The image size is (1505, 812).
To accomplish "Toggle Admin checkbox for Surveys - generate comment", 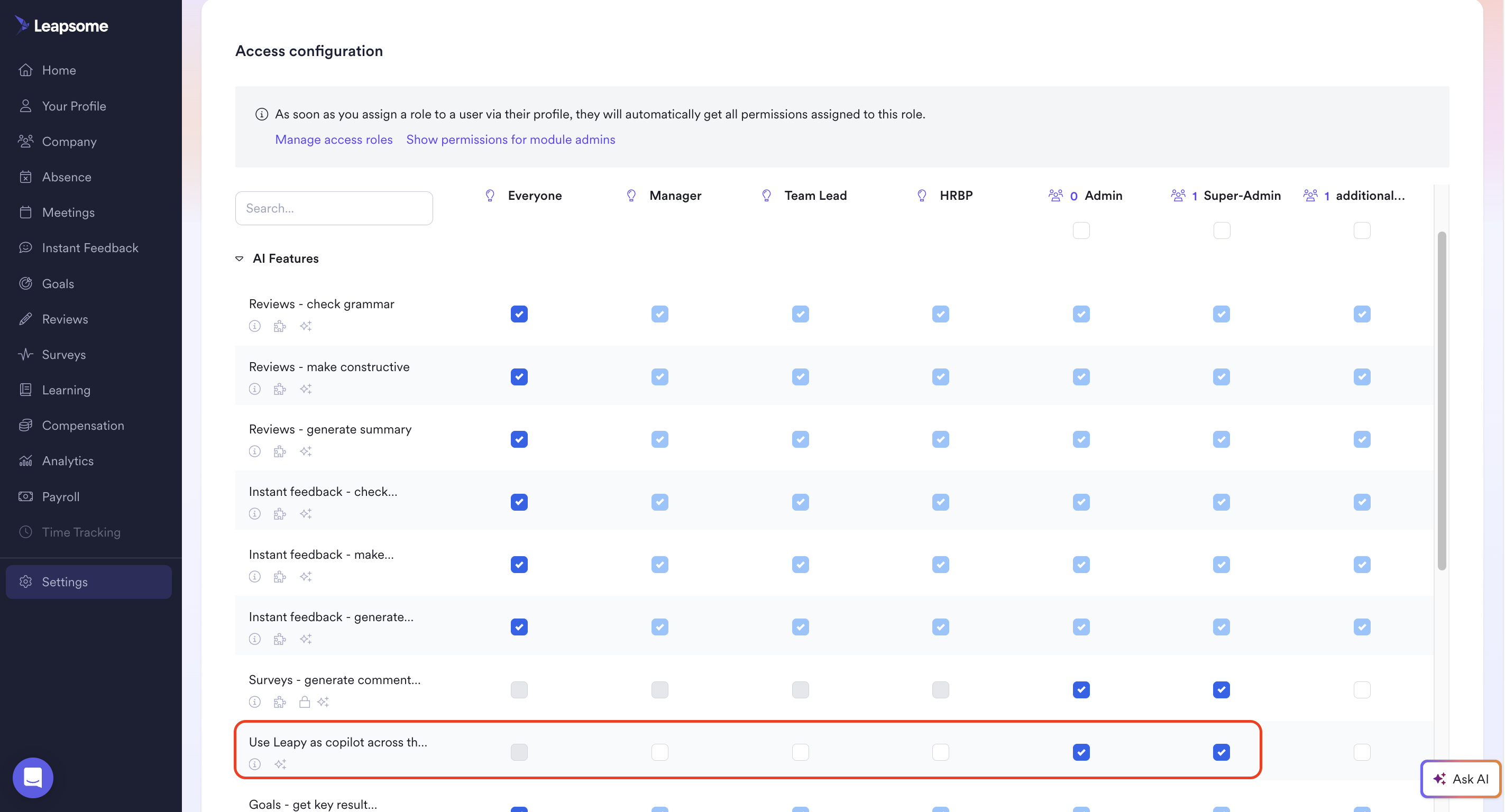I will tap(1081, 690).
